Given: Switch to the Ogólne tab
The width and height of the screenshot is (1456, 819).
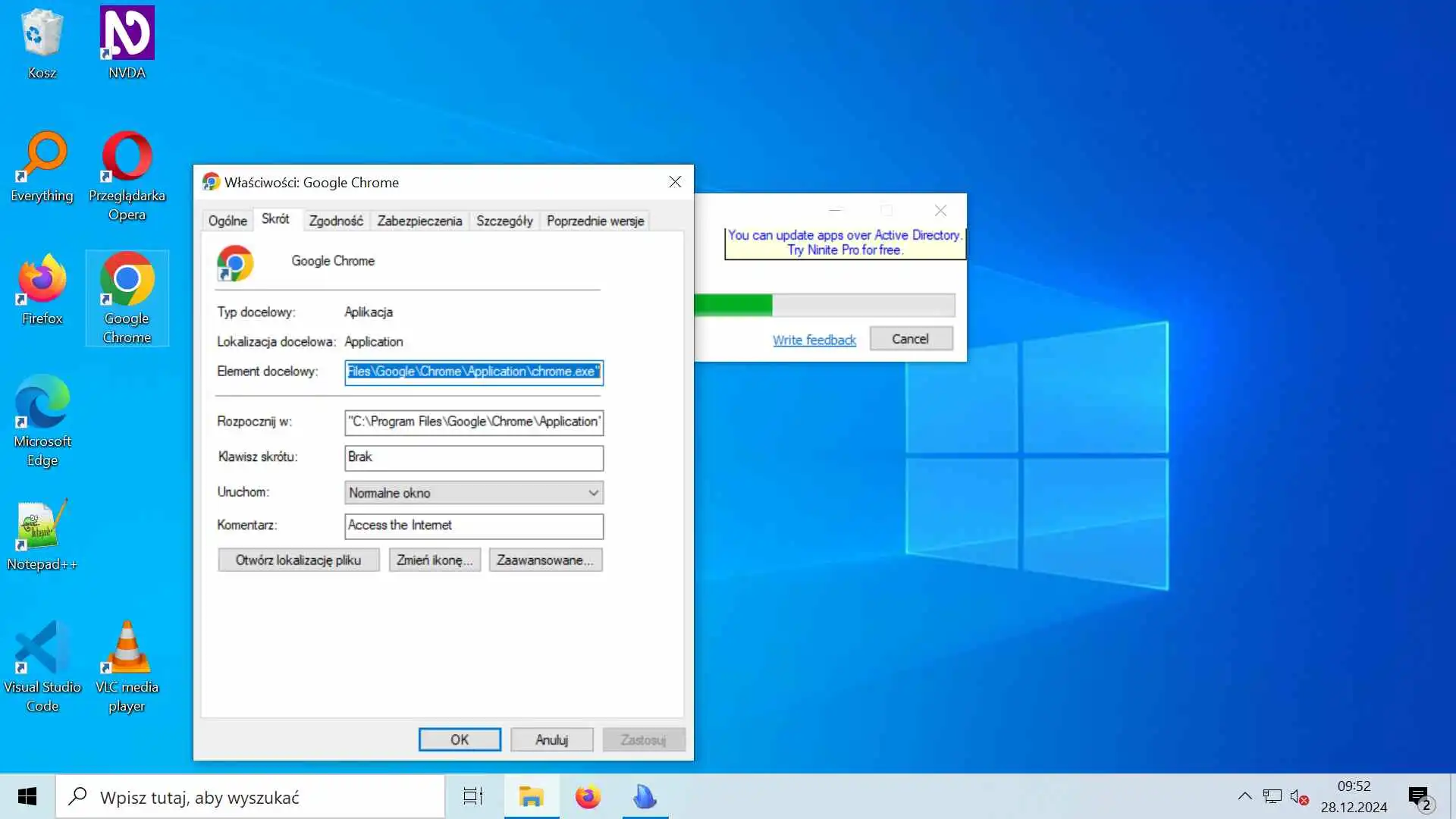Looking at the screenshot, I should [x=227, y=221].
